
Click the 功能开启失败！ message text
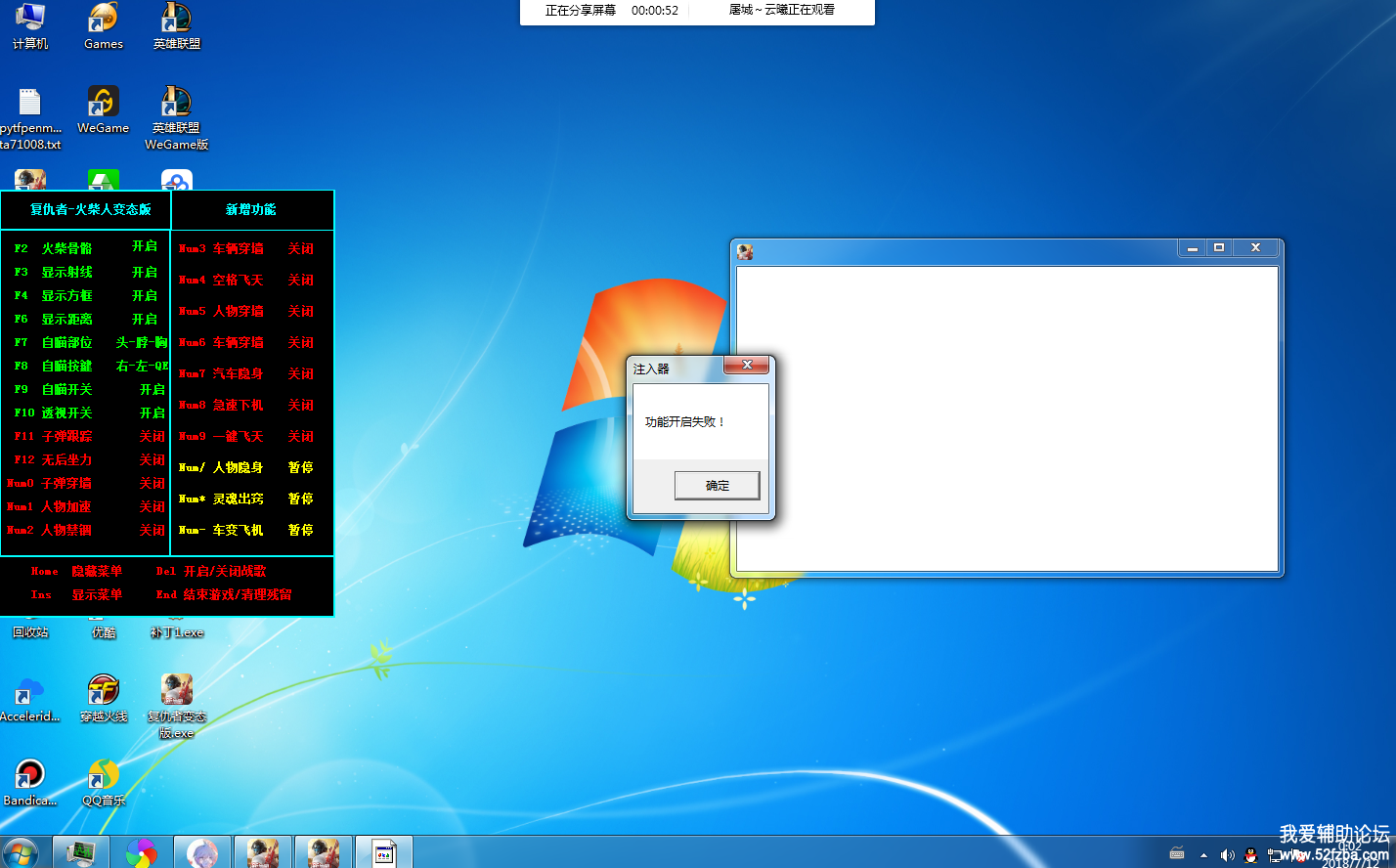point(685,422)
